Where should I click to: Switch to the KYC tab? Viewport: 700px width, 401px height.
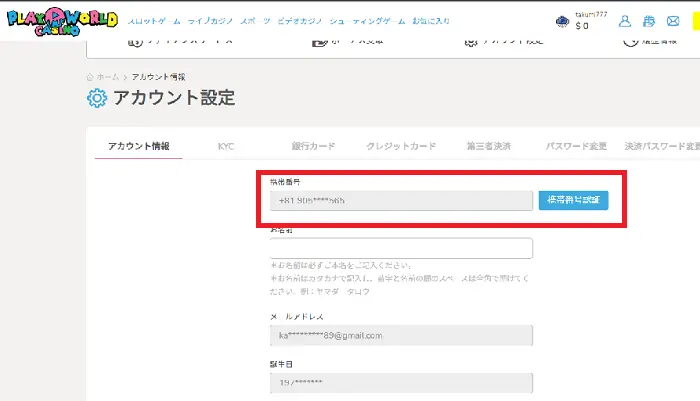click(226, 146)
